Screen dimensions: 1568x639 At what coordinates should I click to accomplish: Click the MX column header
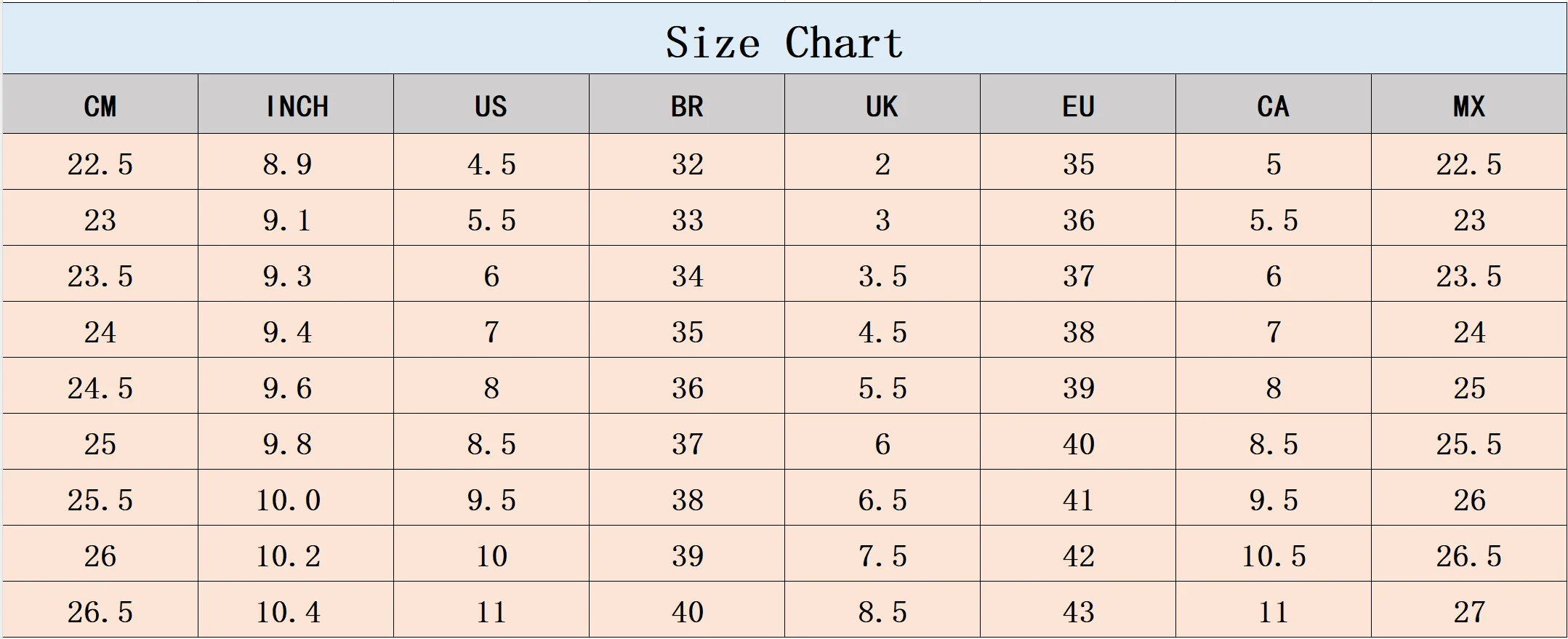pyautogui.click(x=1469, y=106)
